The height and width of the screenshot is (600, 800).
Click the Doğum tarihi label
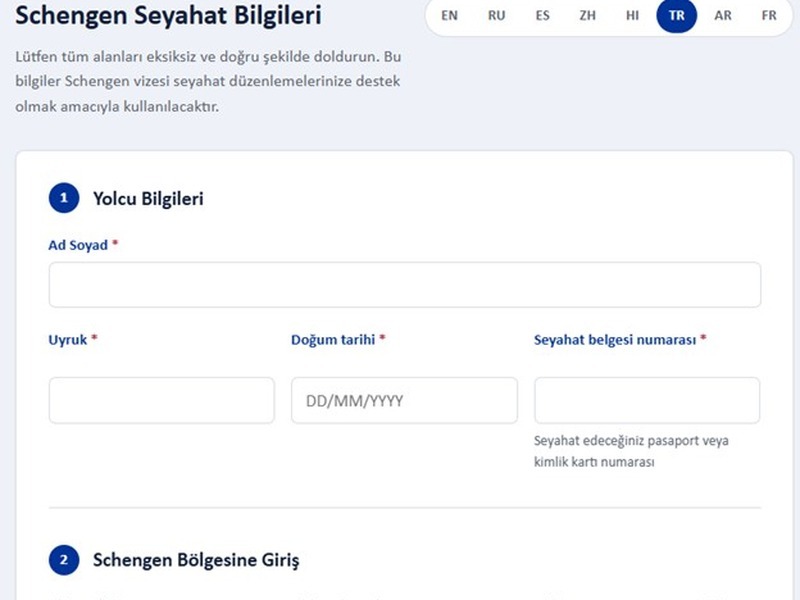[x=333, y=340]
